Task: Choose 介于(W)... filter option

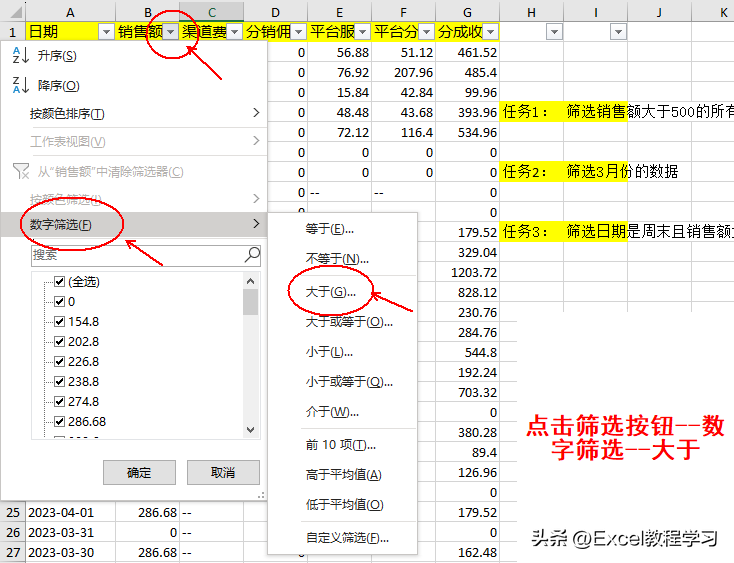Action: [x=343, y=412]
